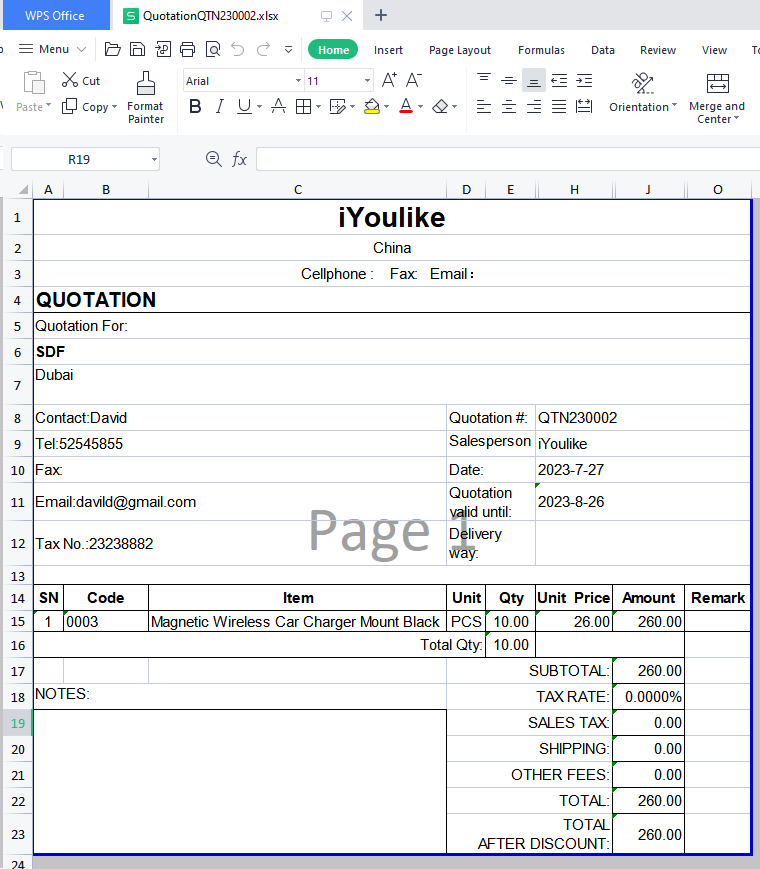Toggle underline formatting
760x869 pixels.
[244, 106]
